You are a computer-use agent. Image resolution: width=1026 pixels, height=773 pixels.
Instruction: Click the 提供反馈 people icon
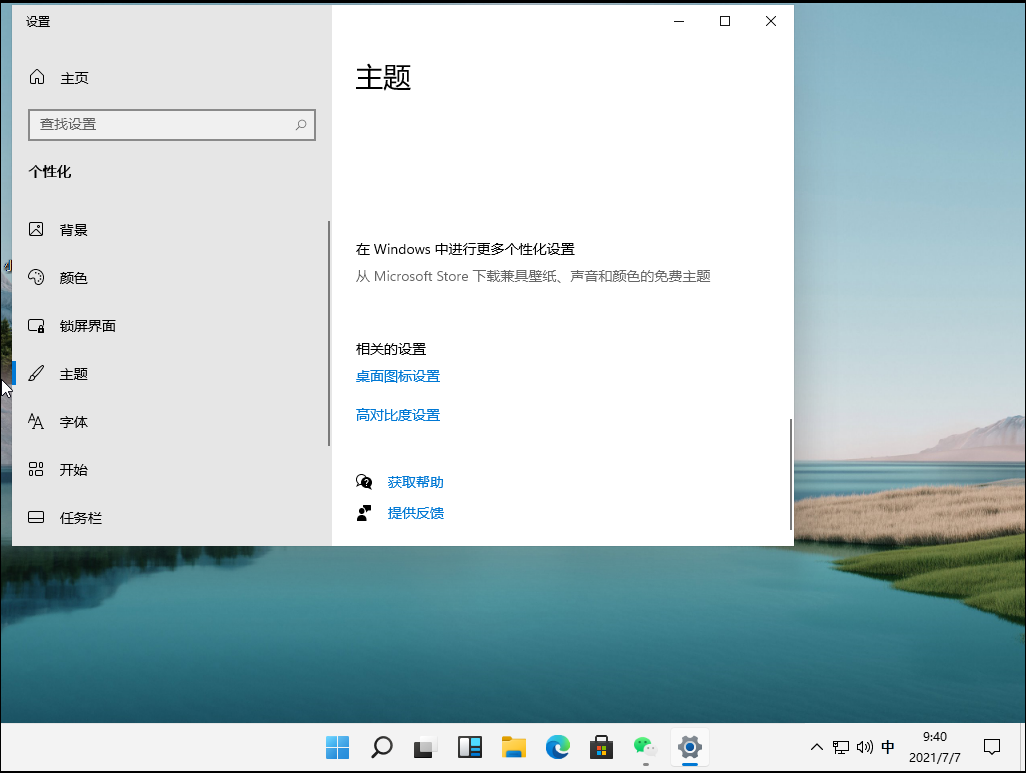(x=364, y=513)
